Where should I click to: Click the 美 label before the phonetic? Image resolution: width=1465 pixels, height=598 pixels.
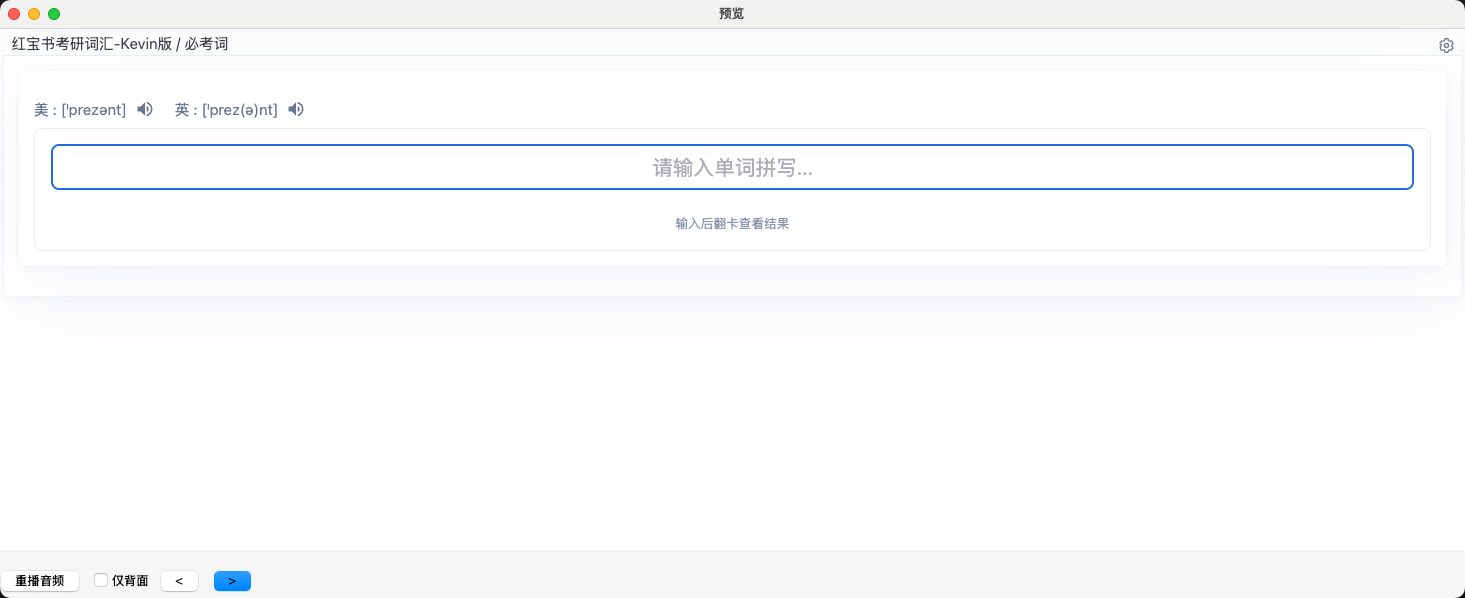(41, 110)
